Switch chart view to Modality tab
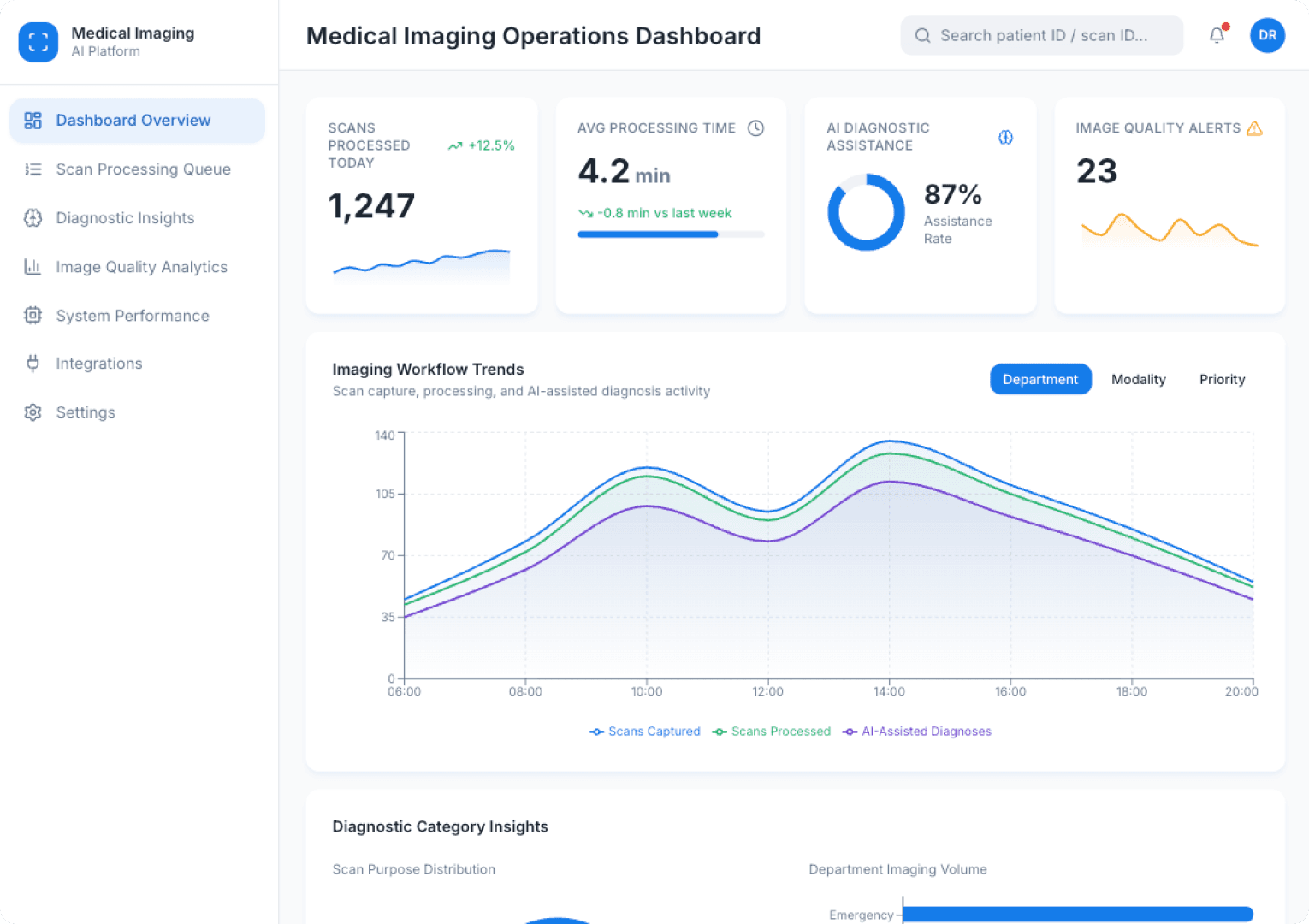The height and width of the screenshot is (924, 1309). point(1138,379)
